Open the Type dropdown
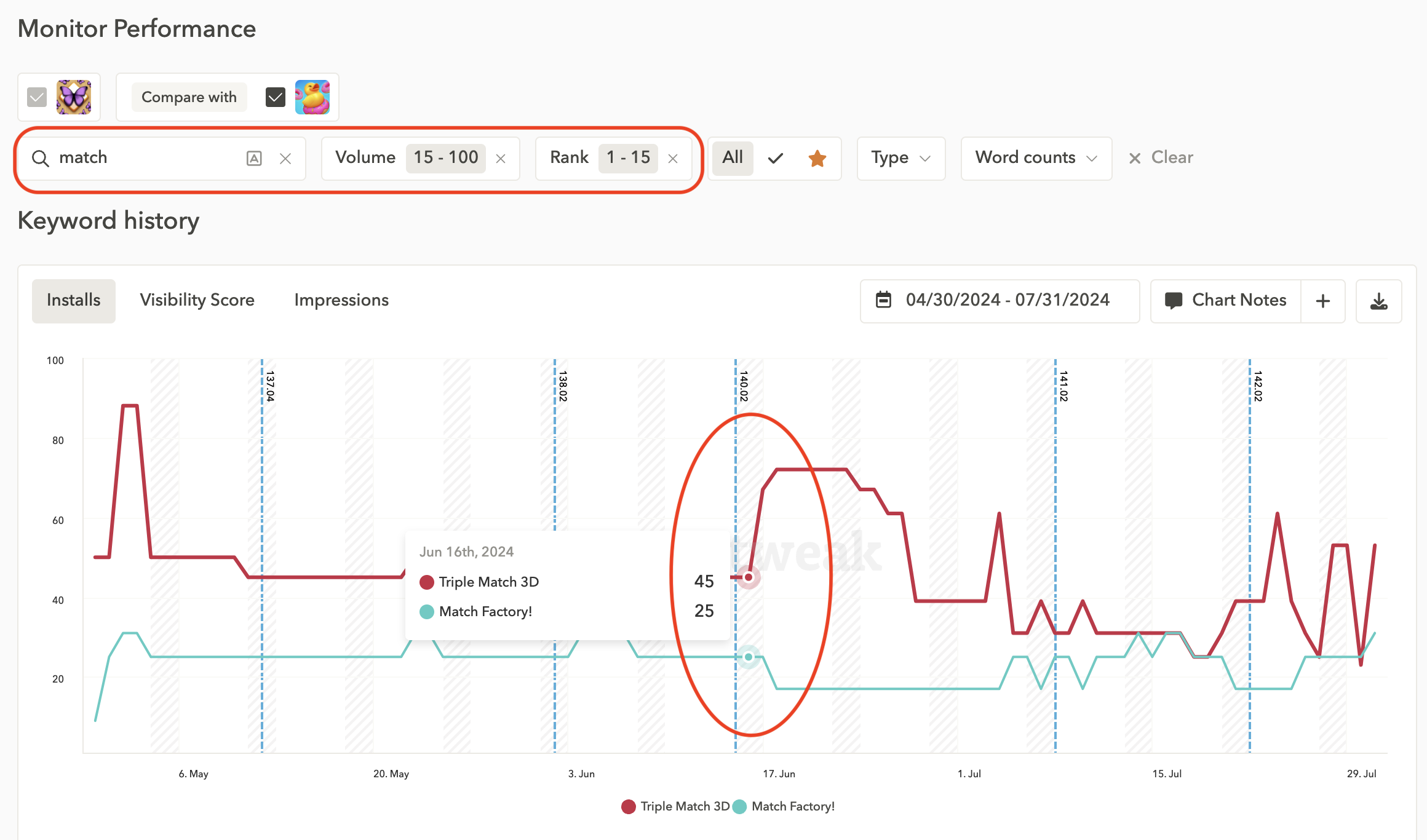This screenshot has height=840, width=1427. (x=901, y=159)
